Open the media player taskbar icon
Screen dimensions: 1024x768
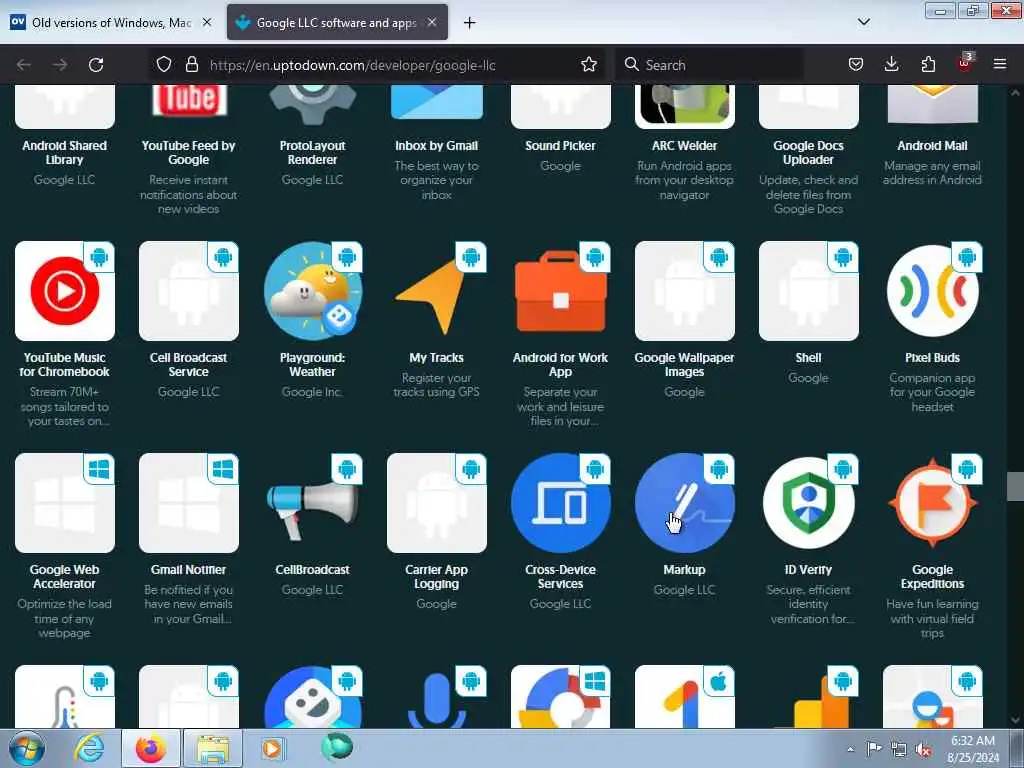[272, 748]
